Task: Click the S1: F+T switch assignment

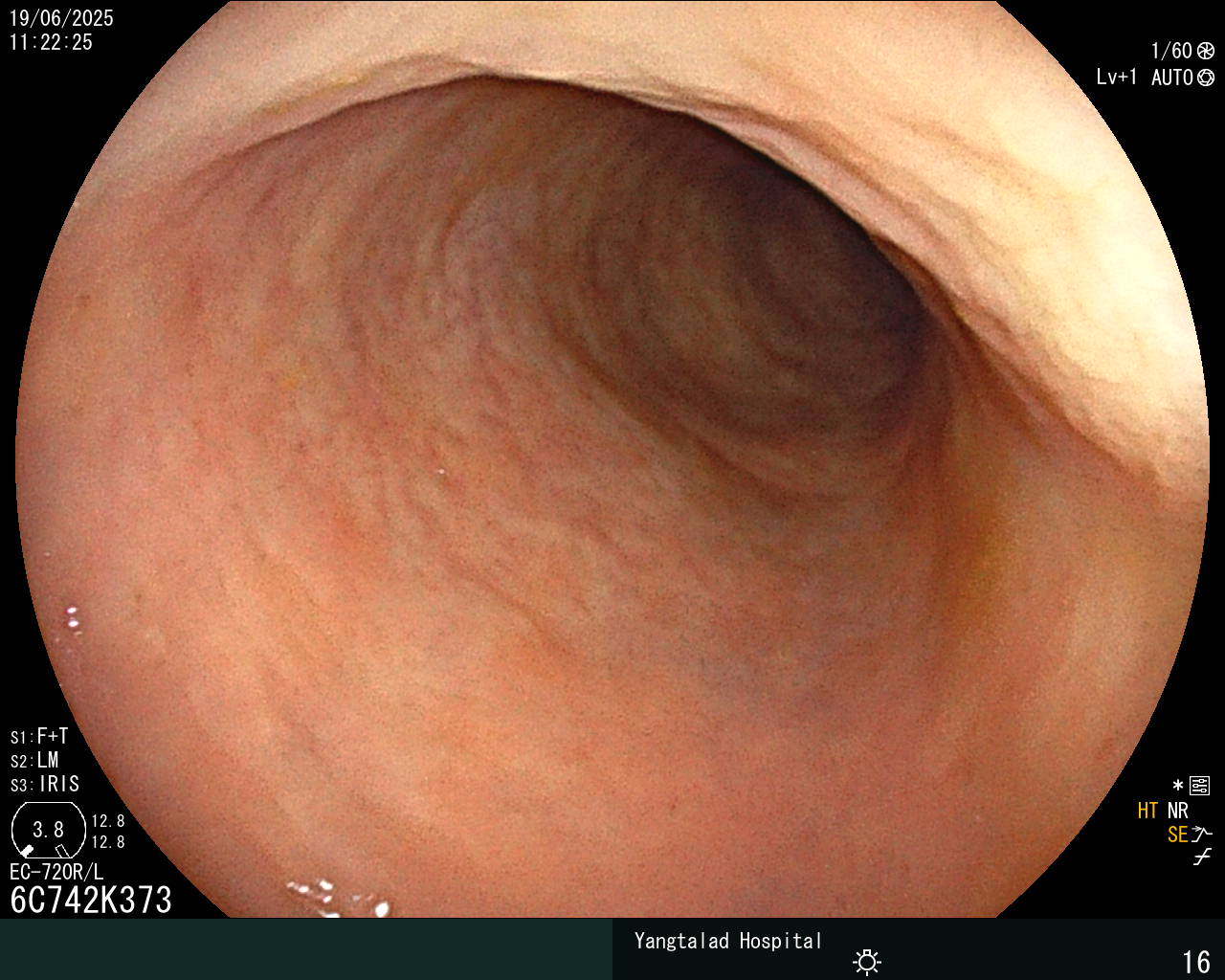Action: (x=39, y=737)
